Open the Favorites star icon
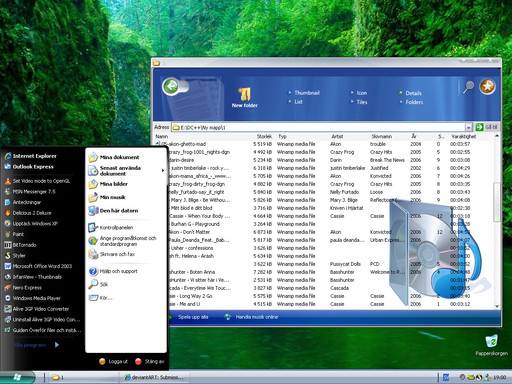The height and width of the screenshot is (384, 512). tap(487, 86)
